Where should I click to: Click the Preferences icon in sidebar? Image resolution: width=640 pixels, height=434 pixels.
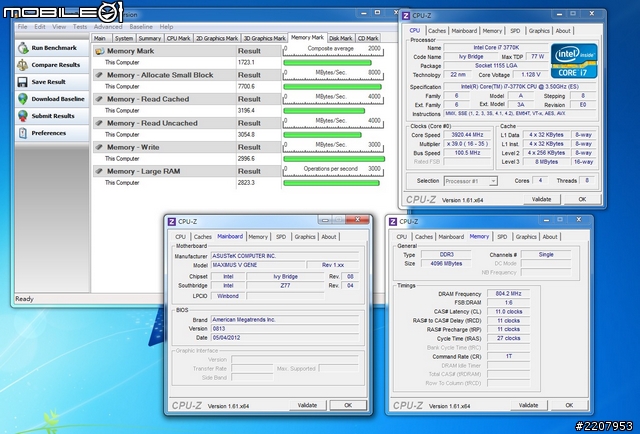coord(23,133)
